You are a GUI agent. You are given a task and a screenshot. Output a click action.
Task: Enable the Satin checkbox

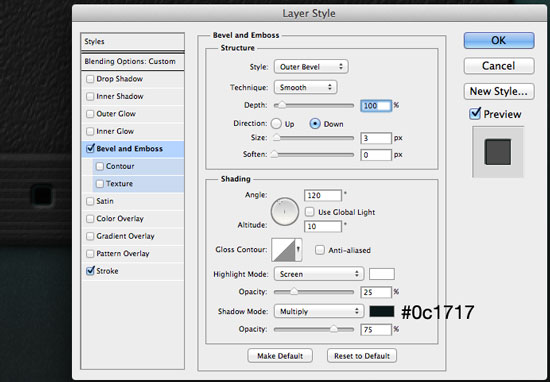tap(90, 201)
